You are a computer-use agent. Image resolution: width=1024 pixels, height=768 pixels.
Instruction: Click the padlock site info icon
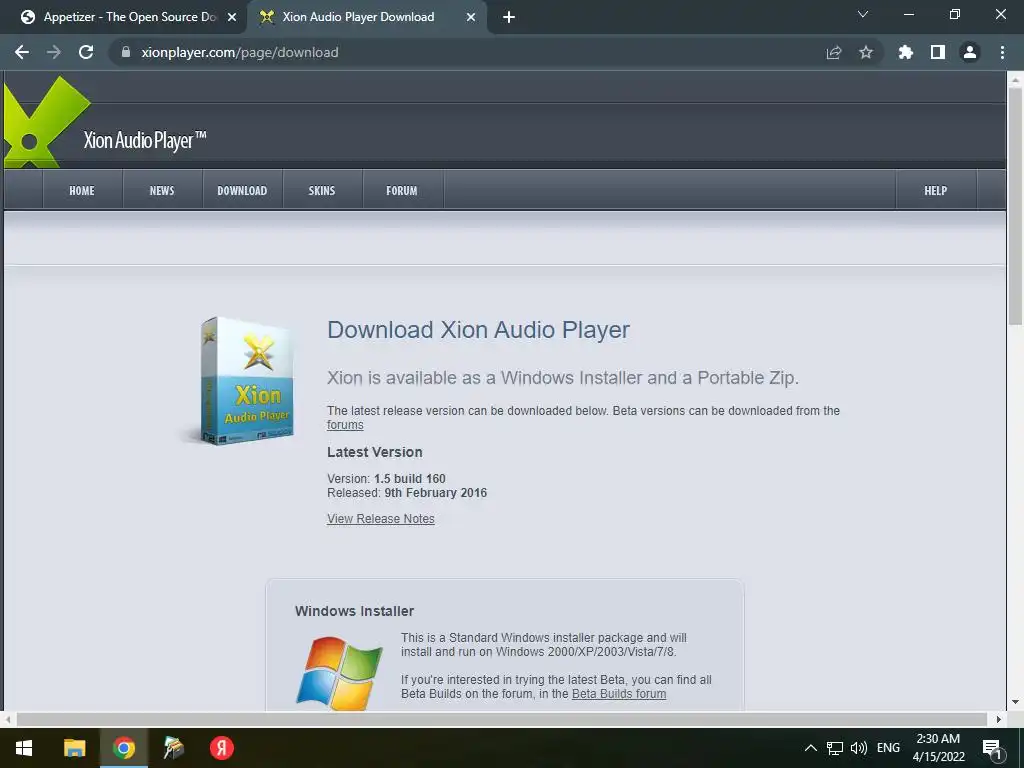point(126,52)
